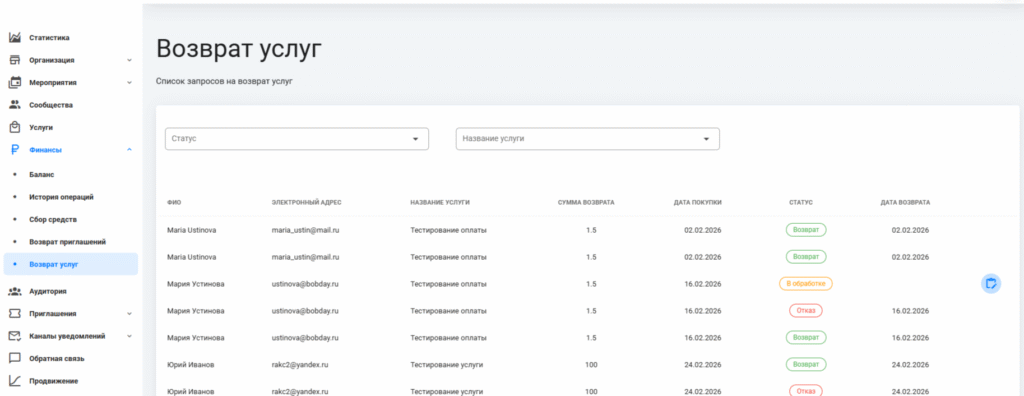1024x396 pixels.
Task: Open Баланс submenu item
Action: point(41,174)
